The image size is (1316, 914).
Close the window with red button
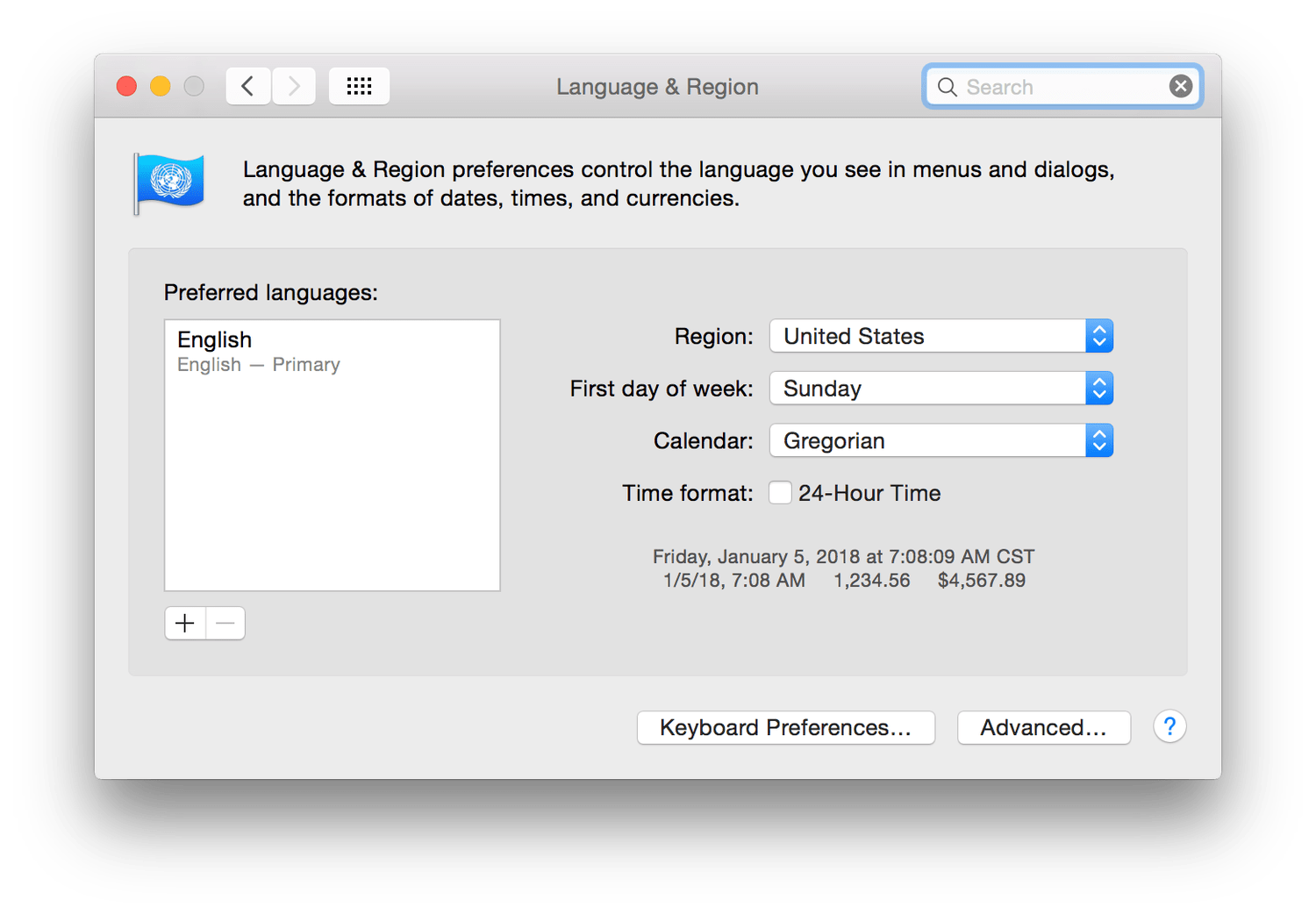point(127,86)
